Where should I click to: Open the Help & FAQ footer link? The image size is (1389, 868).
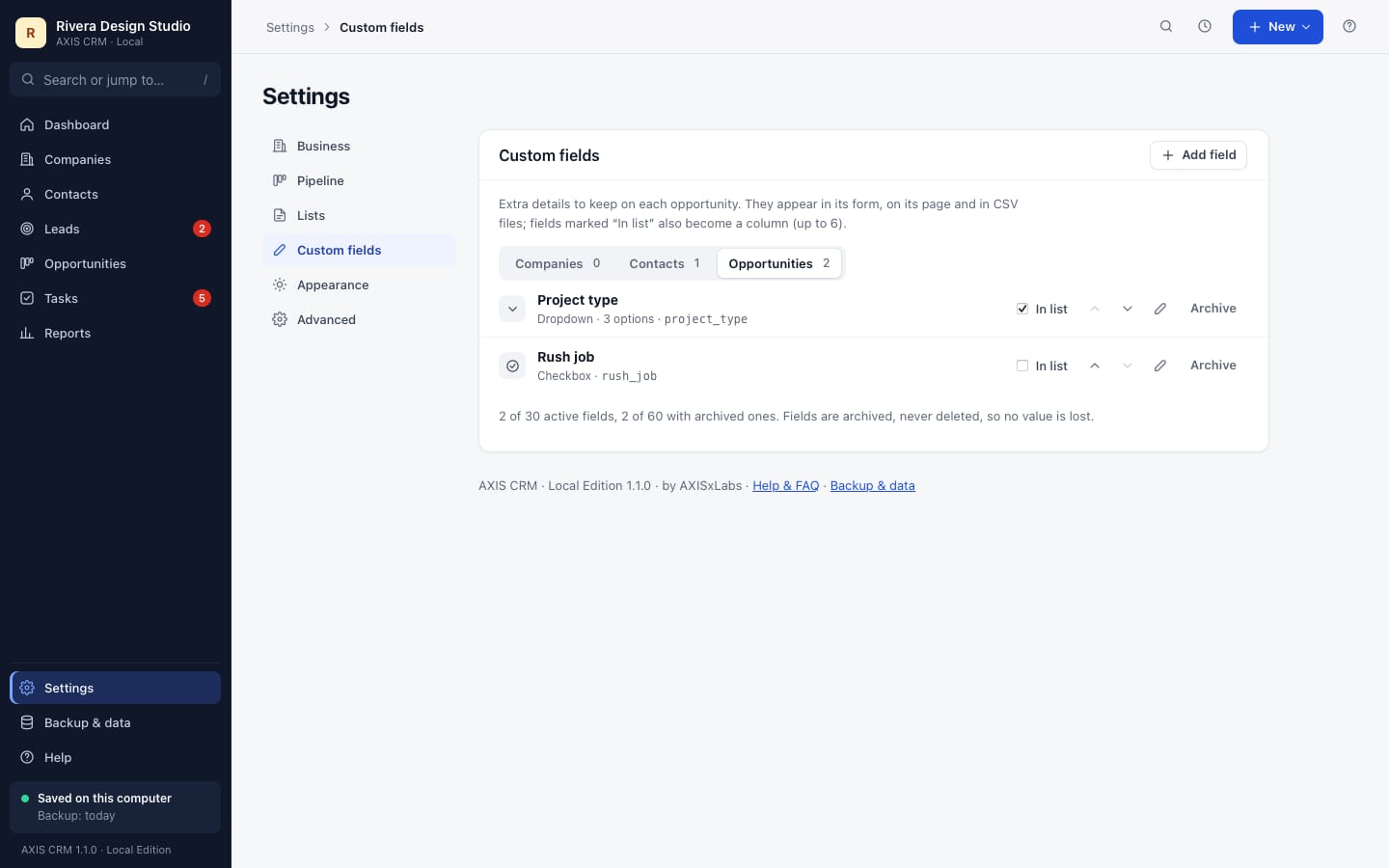785,486
